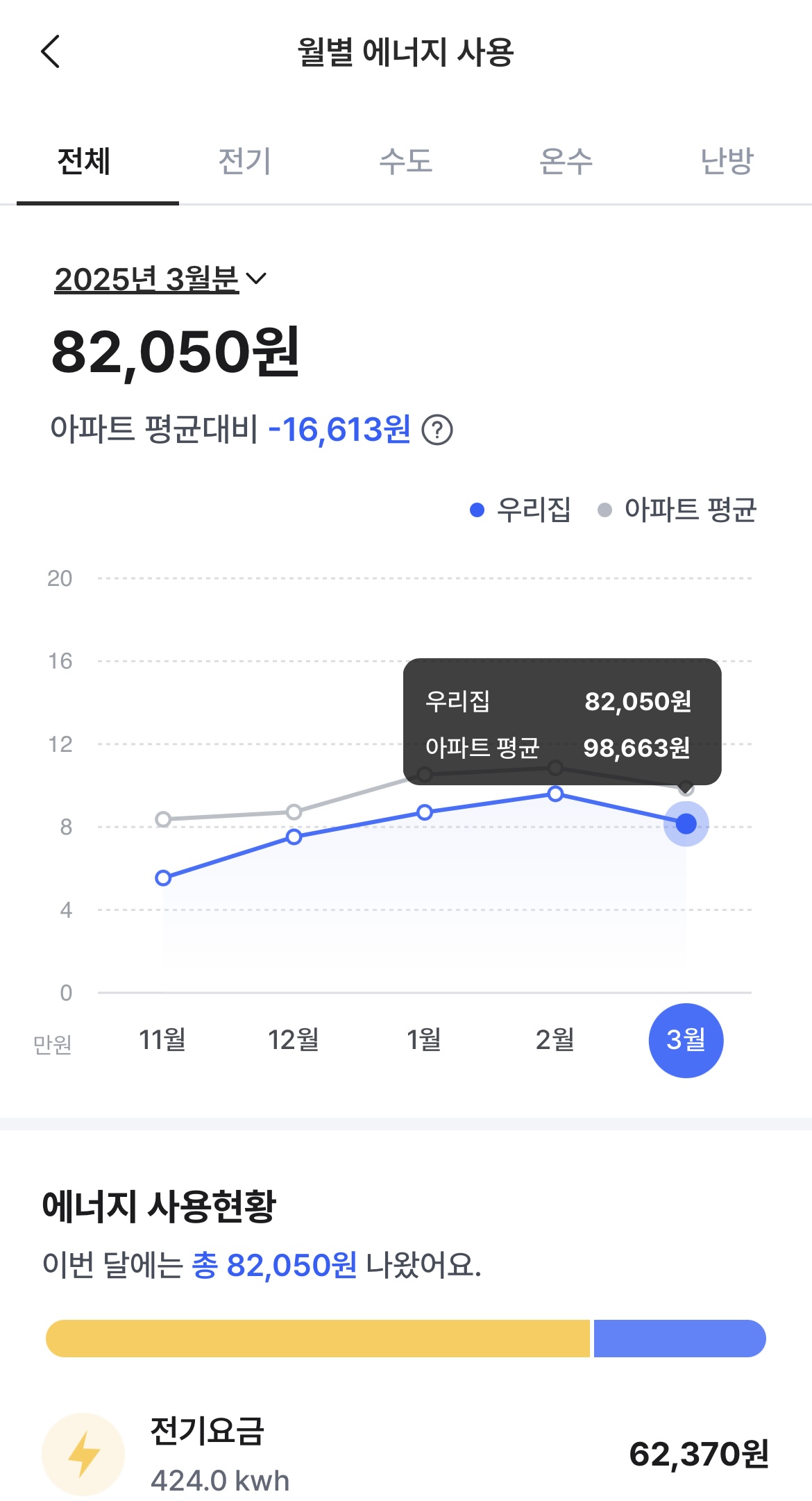Tap the highlighted 3월 month button

pyautogui.click(x=686, y=1040)
